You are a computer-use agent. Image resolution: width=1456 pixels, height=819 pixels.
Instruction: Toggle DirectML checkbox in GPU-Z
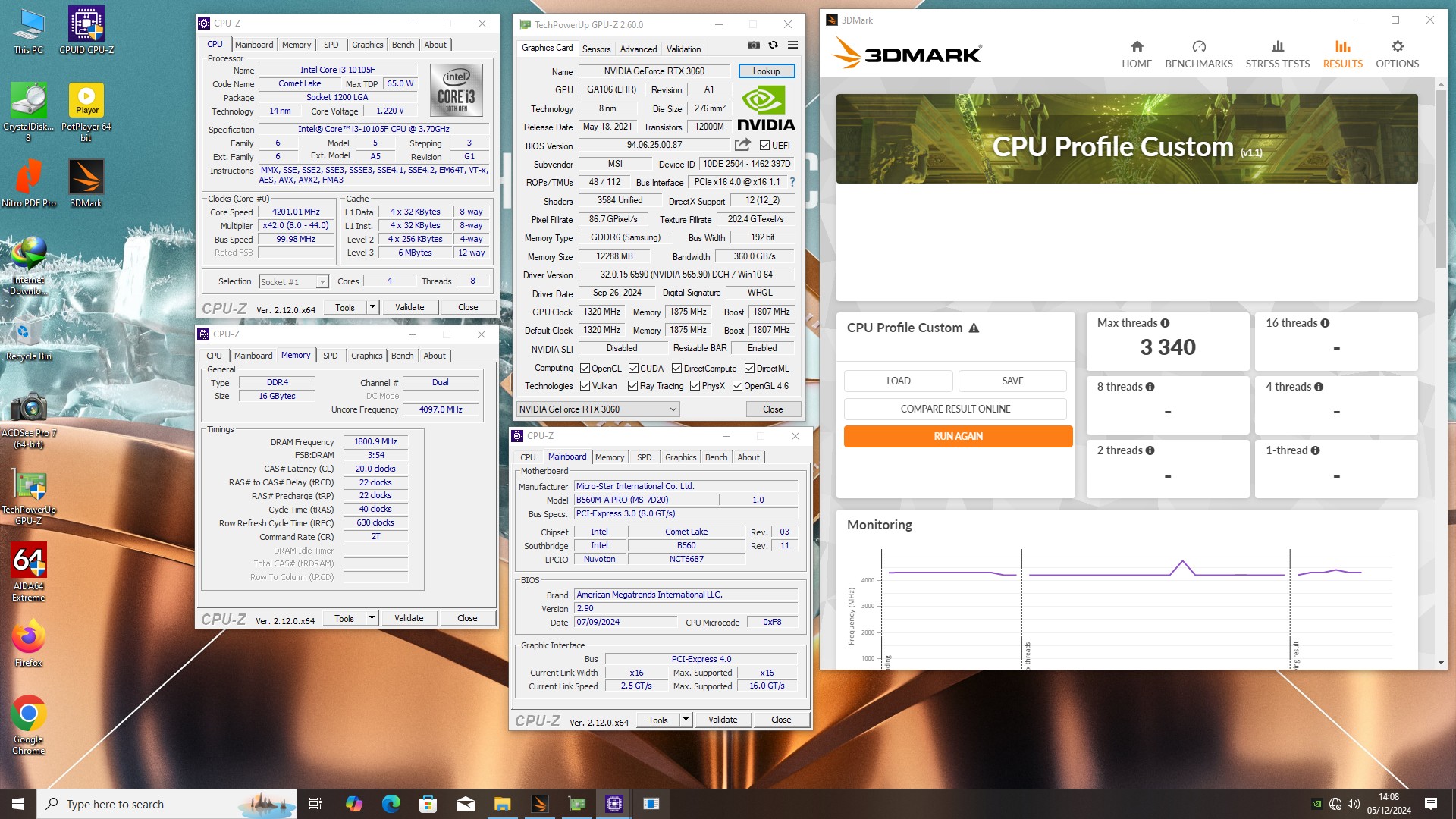(749, 369)
